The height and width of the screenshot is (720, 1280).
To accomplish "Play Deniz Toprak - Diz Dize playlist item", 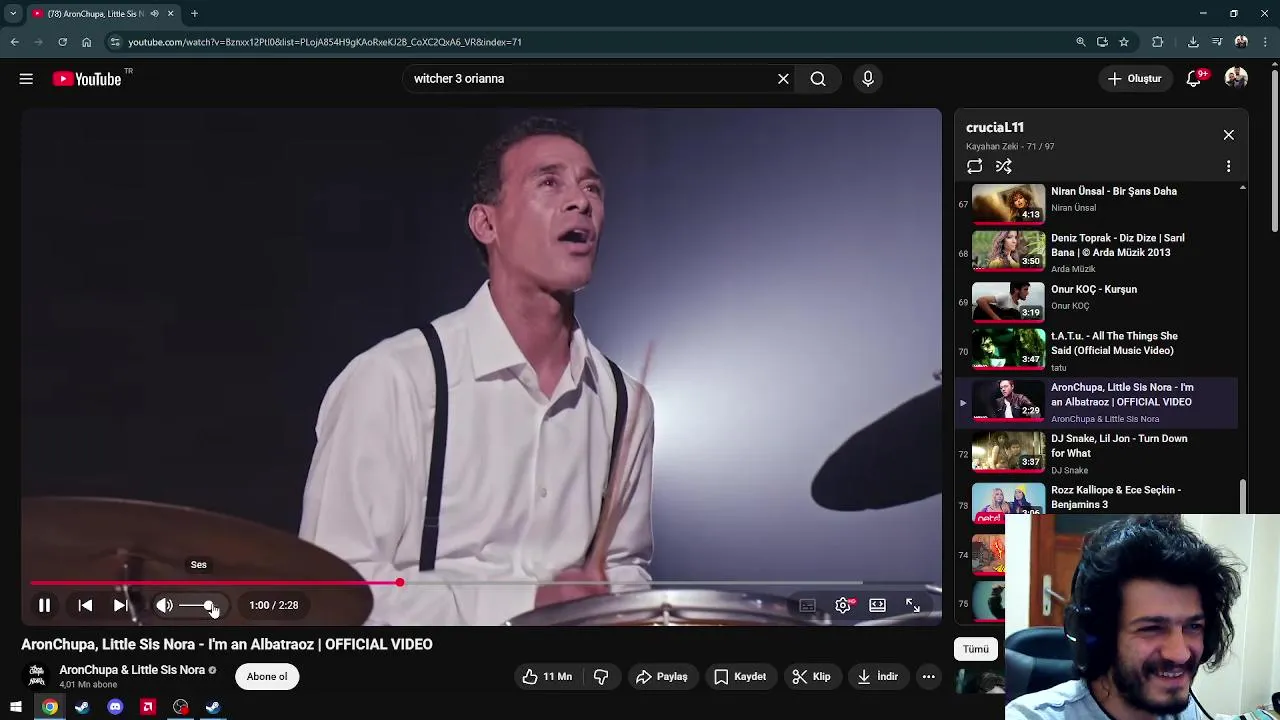I will tap(1096, 252).
